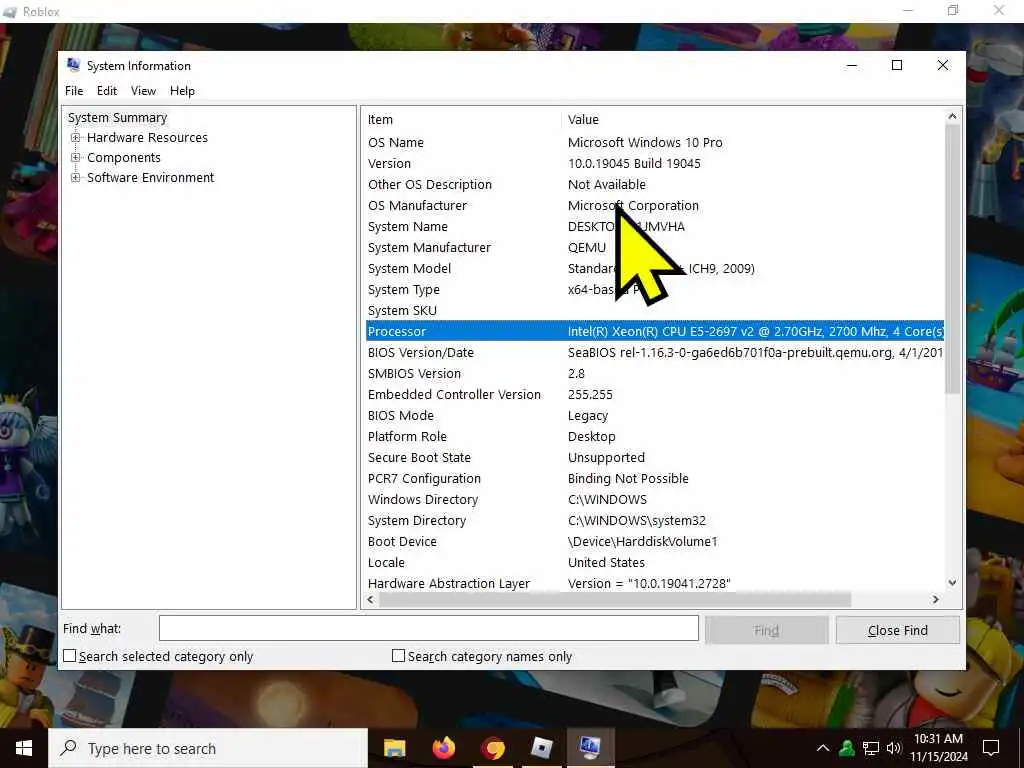Click the taskbar search magnifier icon
The height and width of the screenshot is (768, 1024).
(69, 748)
